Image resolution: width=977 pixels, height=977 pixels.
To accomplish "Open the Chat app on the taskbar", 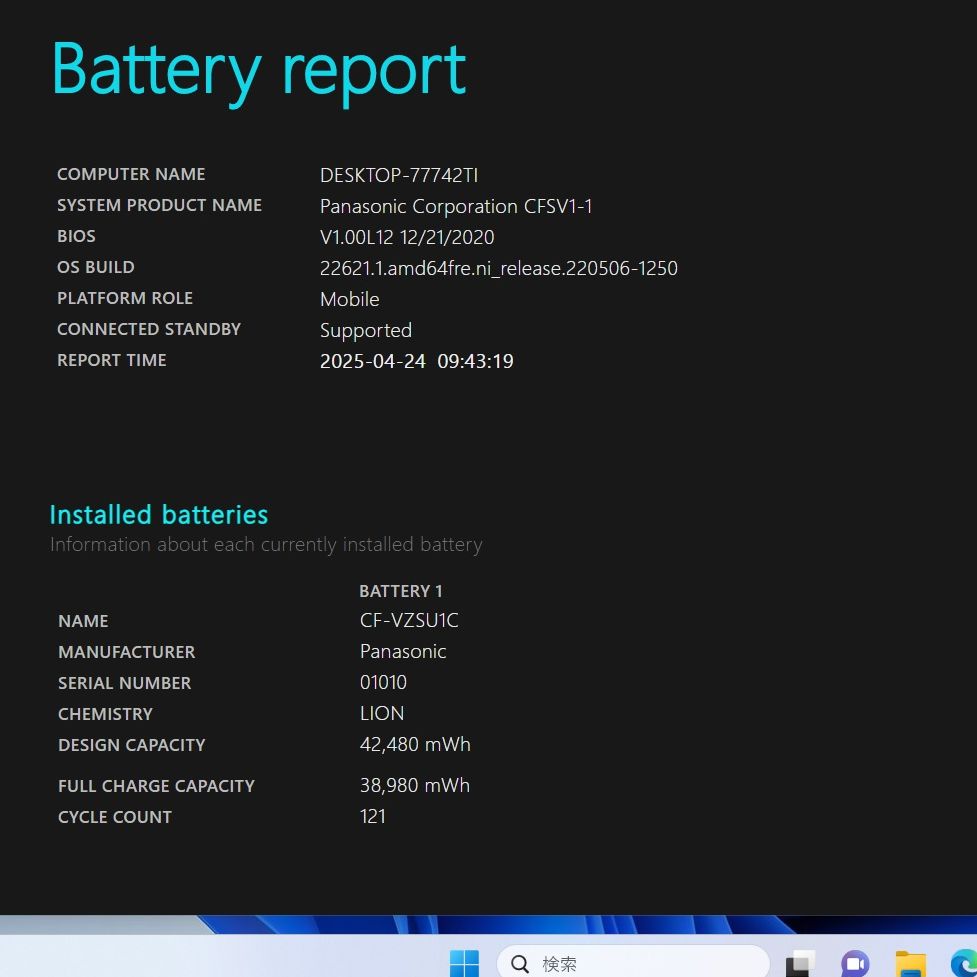I will coord(855,963).
